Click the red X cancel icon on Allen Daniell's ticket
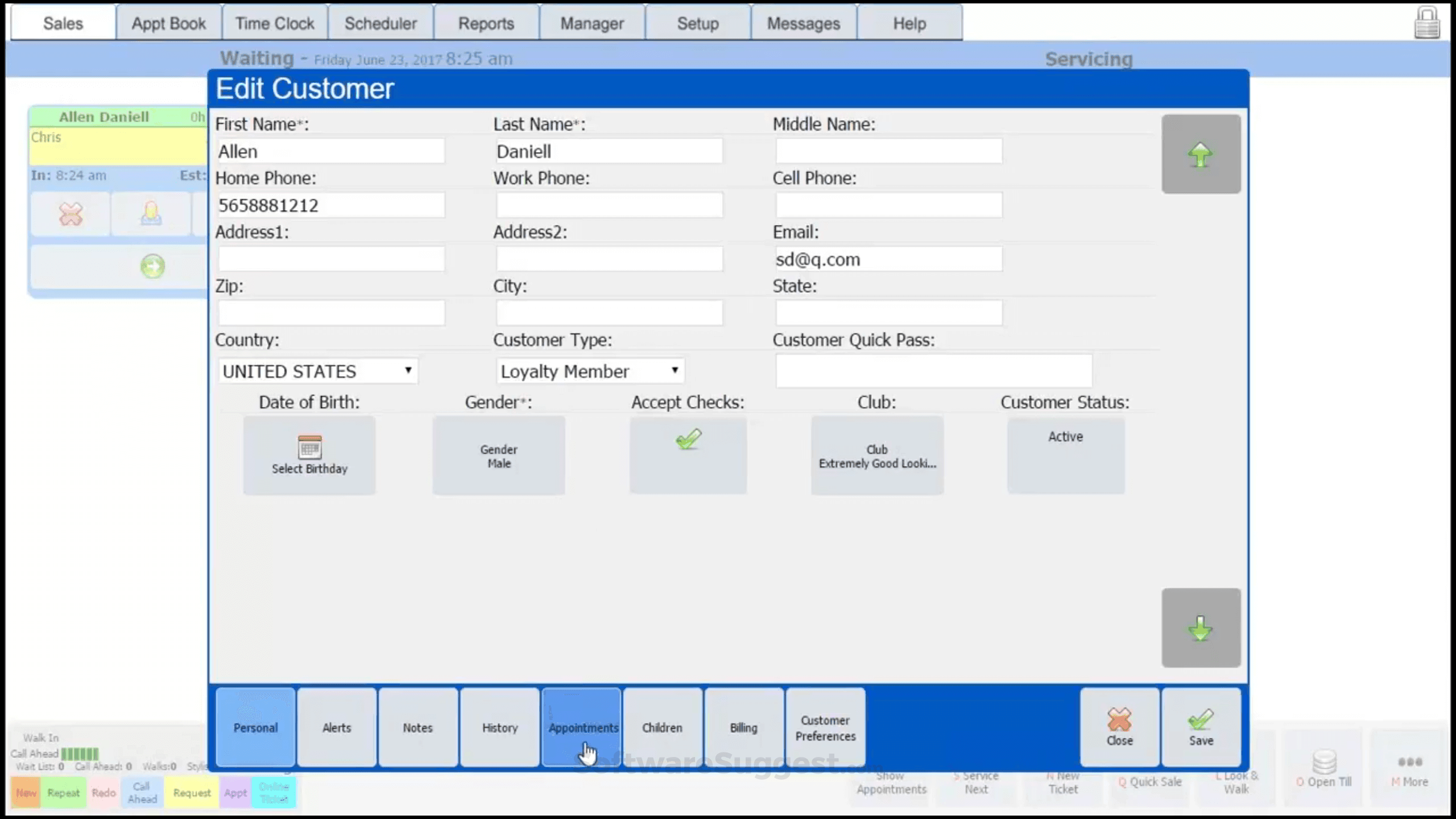The image size is (1456, 819). (x=69, y=214)
